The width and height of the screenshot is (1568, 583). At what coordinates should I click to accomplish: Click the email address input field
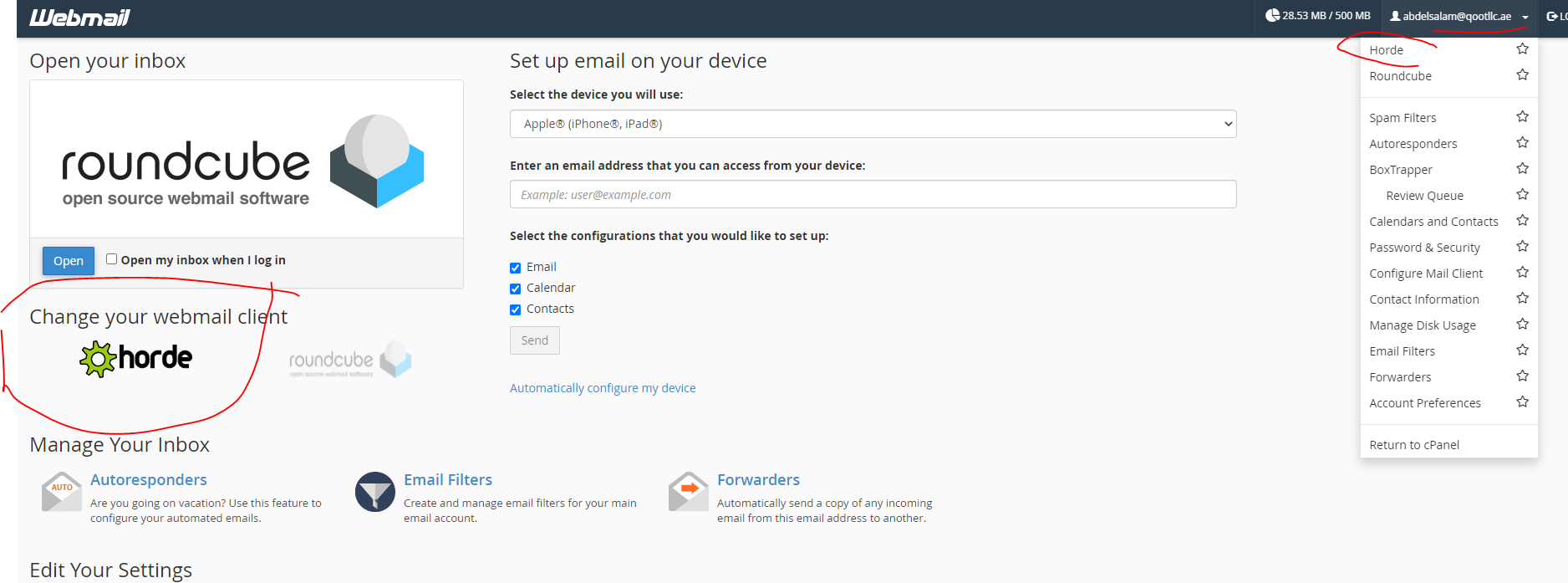[x=873, y=195]
